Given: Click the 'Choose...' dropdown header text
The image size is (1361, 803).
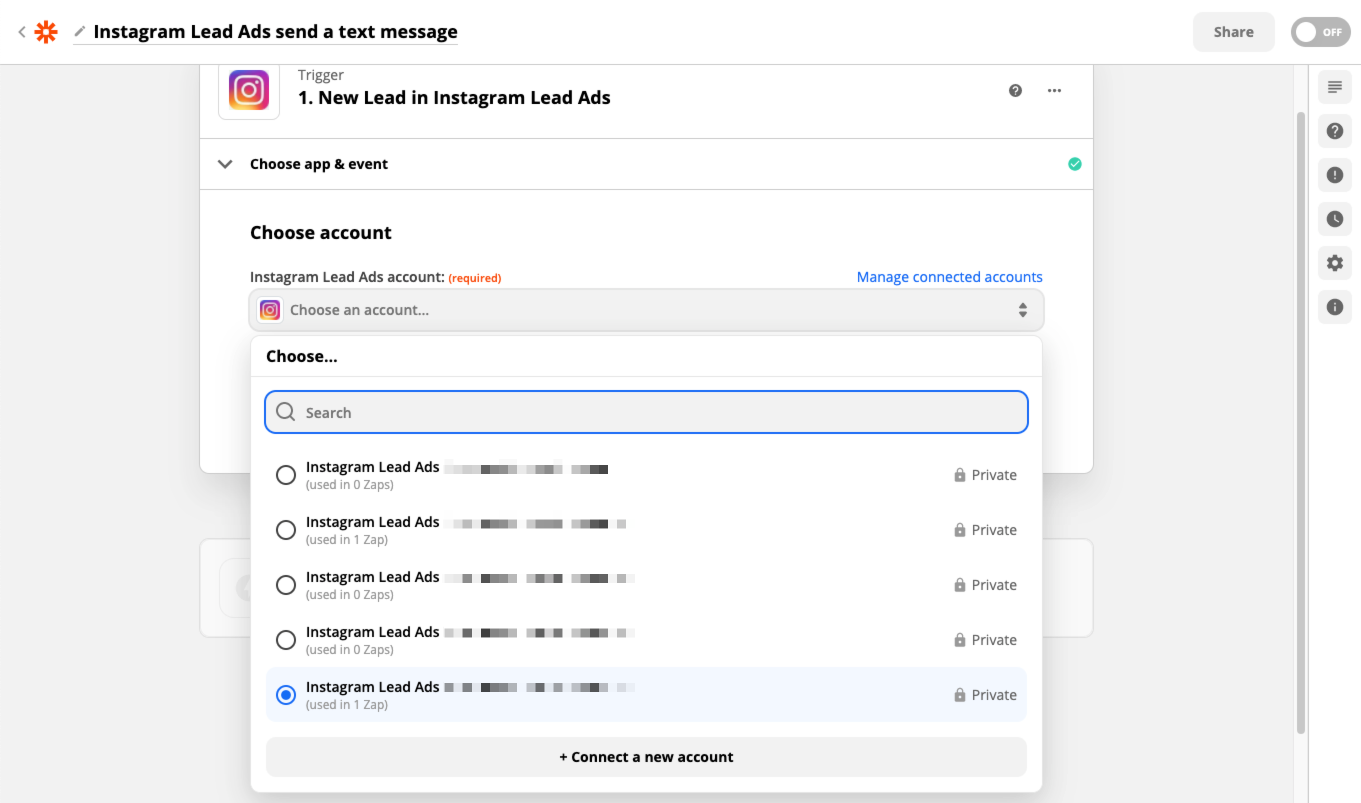Looking at the screenshot, I should pyautogui.click(x=302, y=356).
